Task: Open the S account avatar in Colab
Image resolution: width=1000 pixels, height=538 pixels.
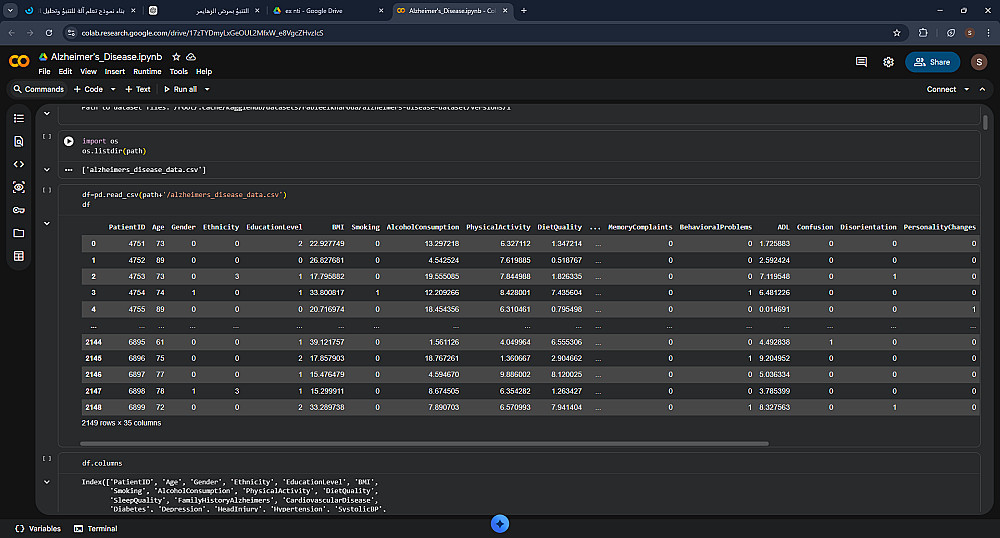Action: tap(979, 62)
